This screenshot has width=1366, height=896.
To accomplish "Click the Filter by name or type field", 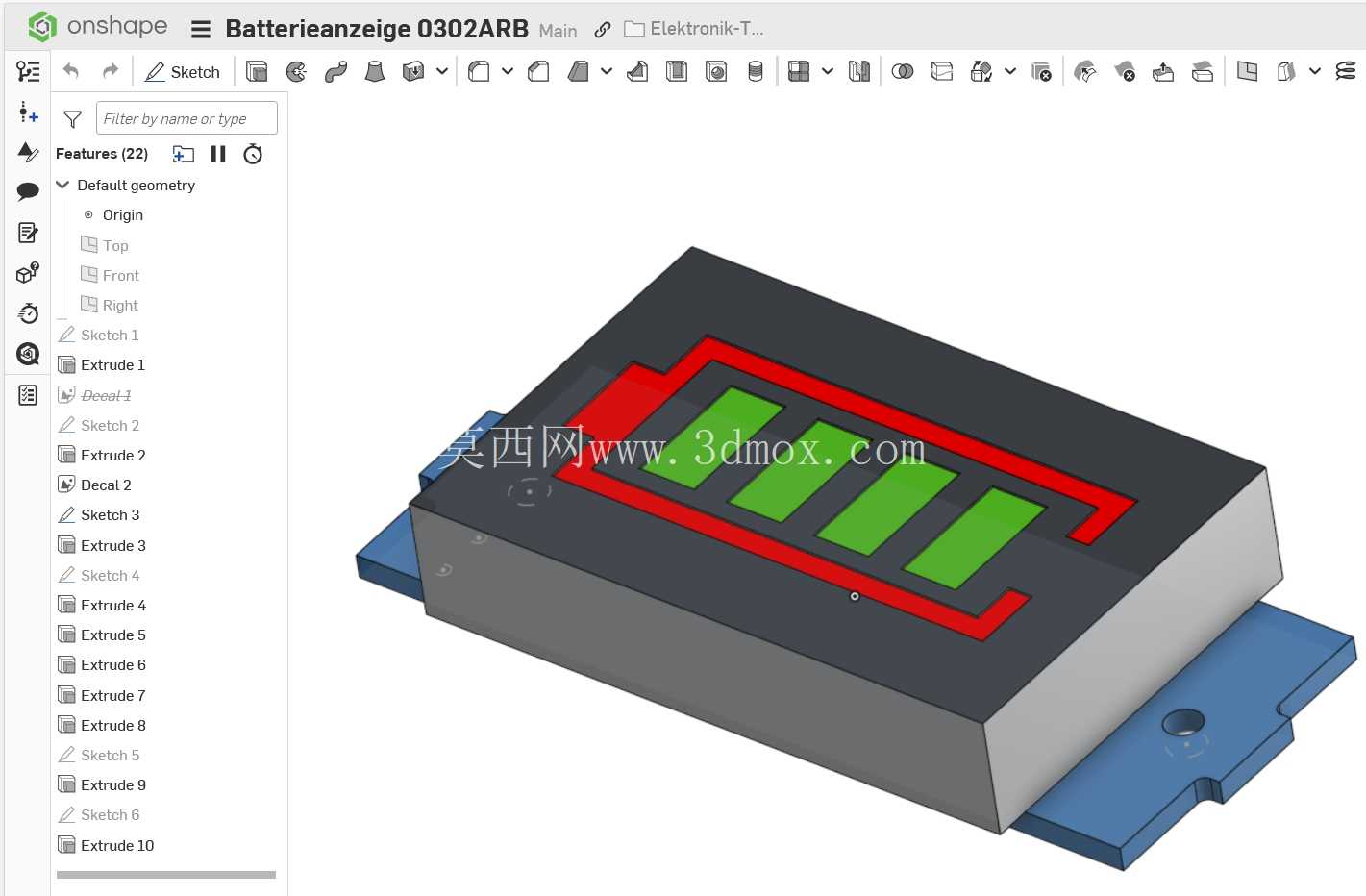I will click(x=186, y=118).
